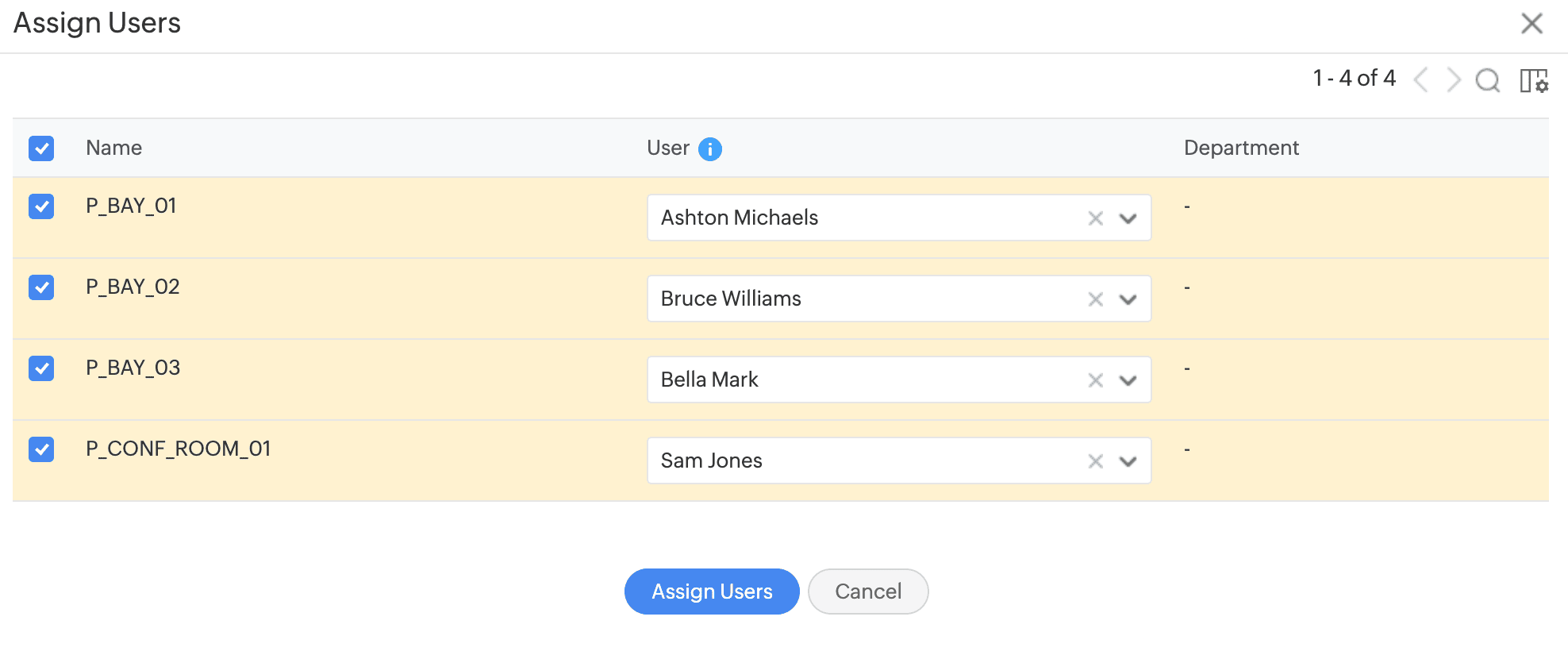This screenshot has height=659, width=1568.
Task: Click the Cancel button
Action: click(867, 592)
